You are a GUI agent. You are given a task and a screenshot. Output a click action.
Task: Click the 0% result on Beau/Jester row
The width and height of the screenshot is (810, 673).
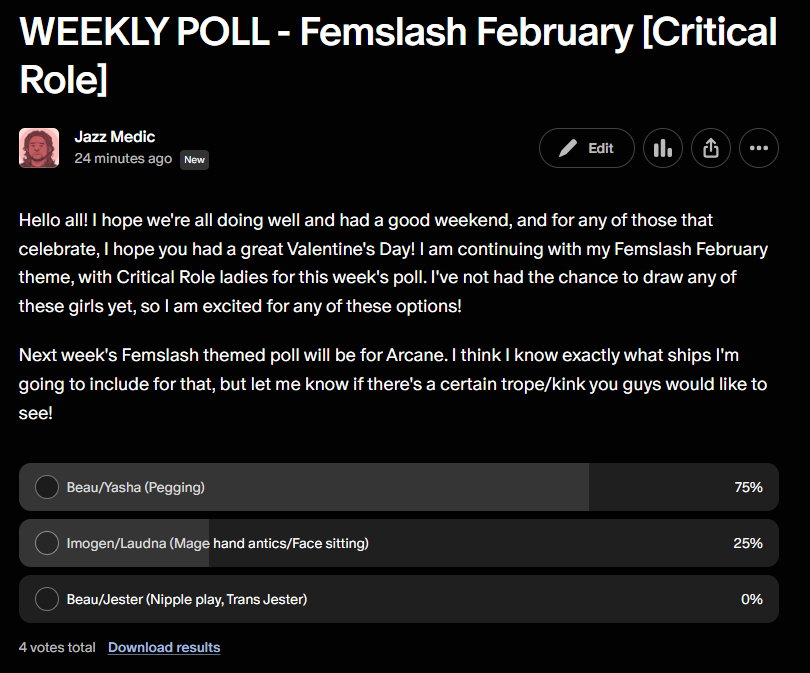(751, 599)
